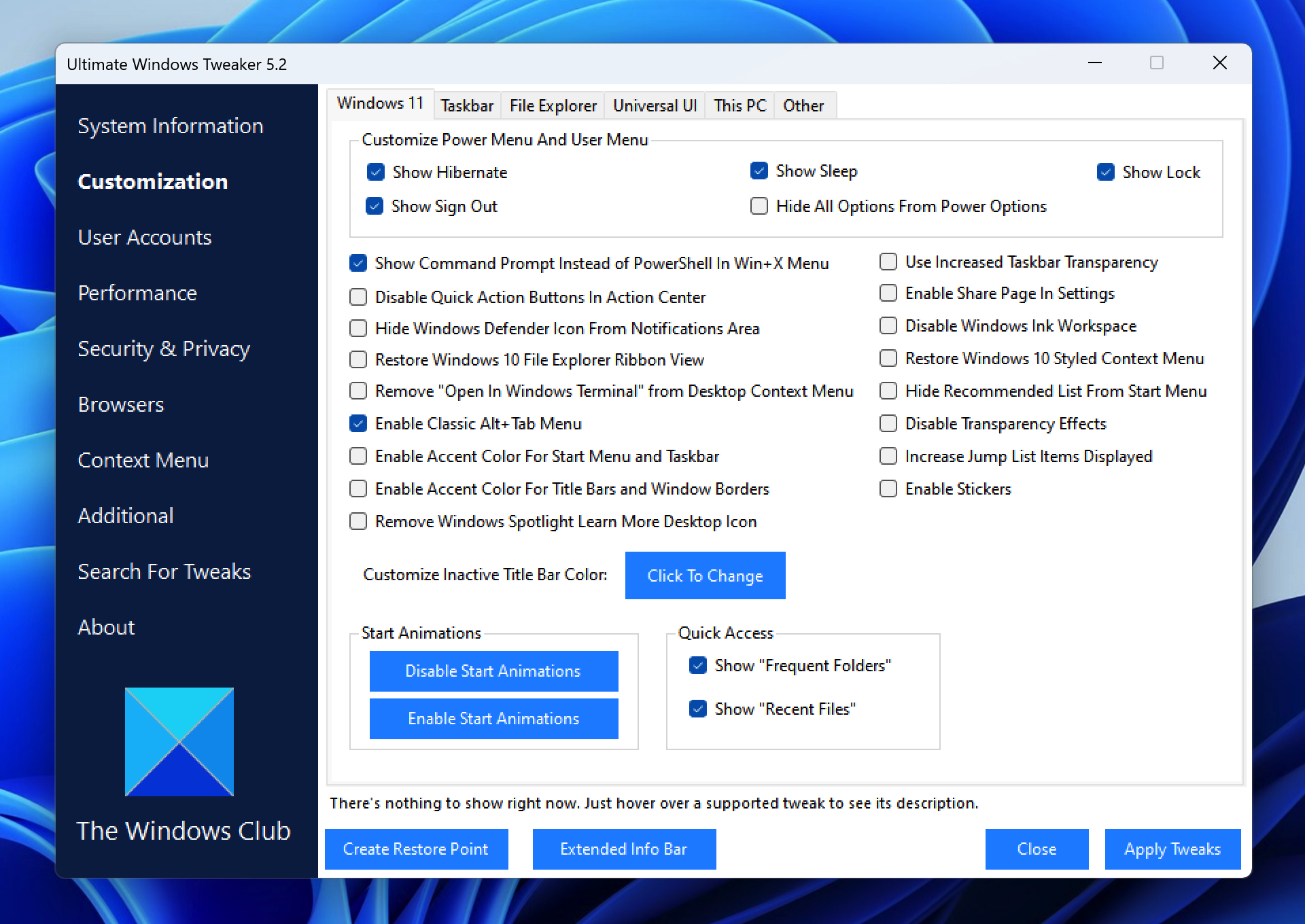
Task: Click The Windows Club text link
Action: [x=183, y=831]
